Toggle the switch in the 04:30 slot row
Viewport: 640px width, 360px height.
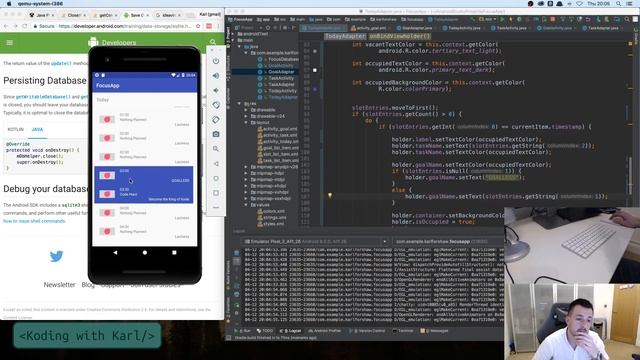coord(107,231)
